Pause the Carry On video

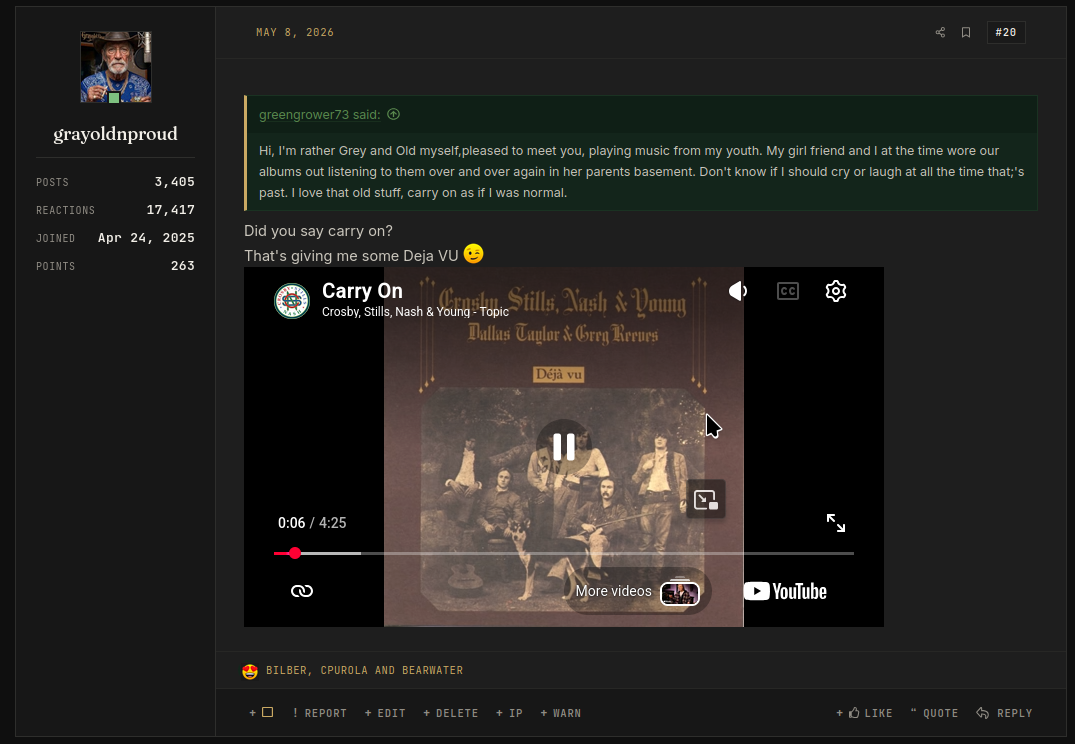564,446
